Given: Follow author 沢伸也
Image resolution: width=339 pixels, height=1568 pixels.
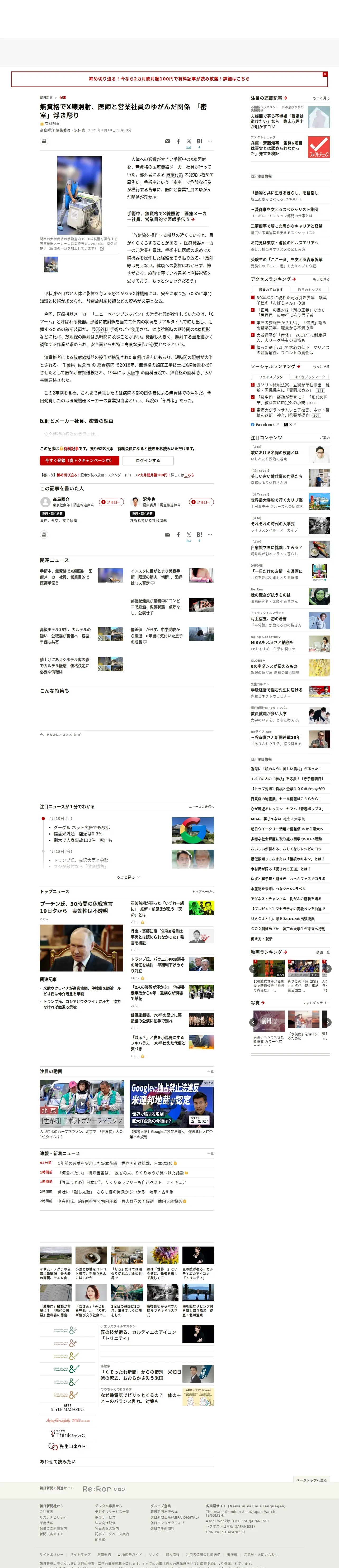Looking at the screenshot, I should tap(201, 502).
